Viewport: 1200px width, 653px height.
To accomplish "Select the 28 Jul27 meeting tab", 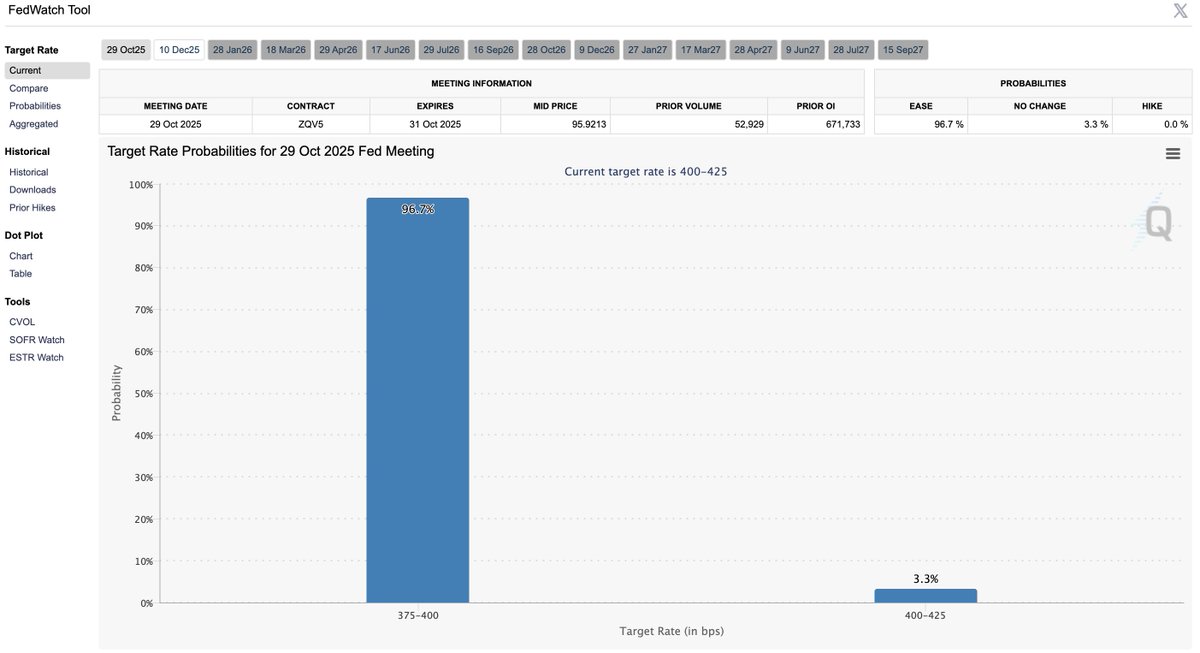I will [852, 49].
